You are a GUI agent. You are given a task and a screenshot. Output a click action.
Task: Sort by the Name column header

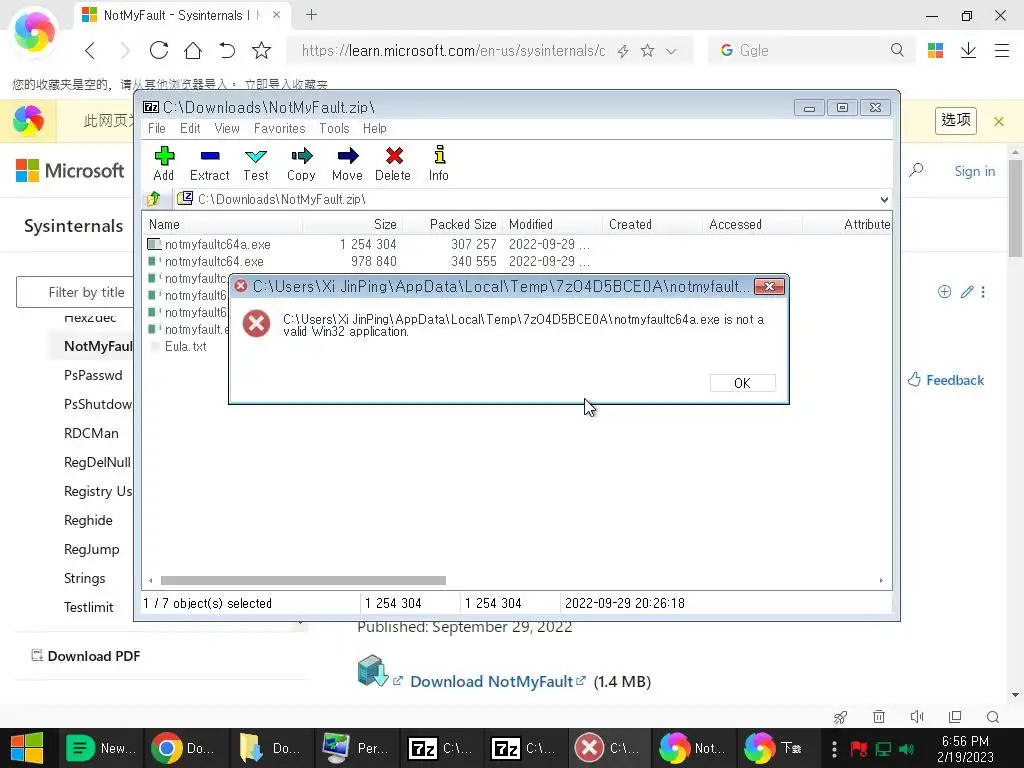click(x=223, y=224)
